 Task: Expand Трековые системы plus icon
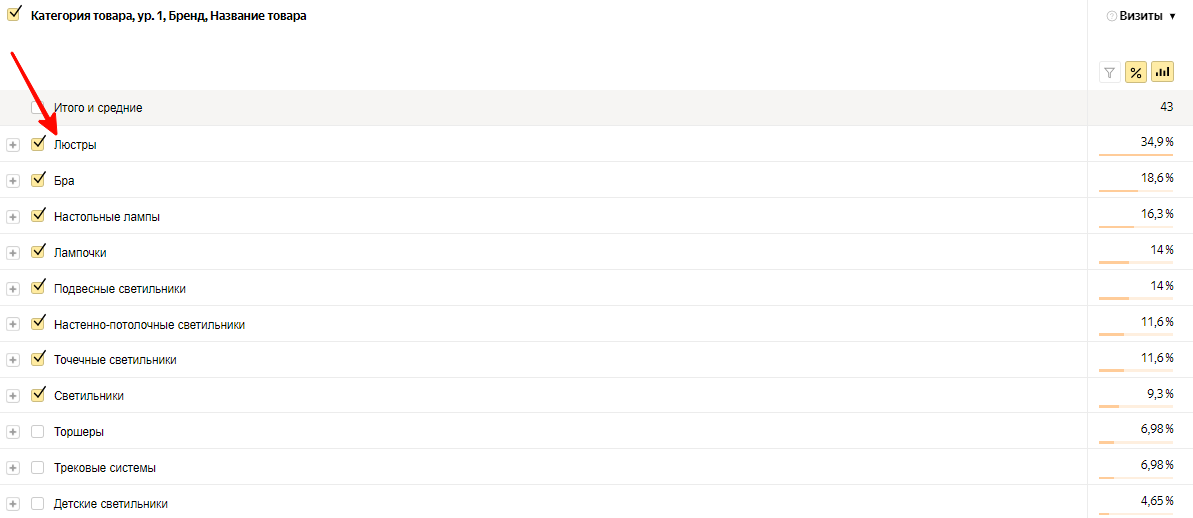(13, 468)
